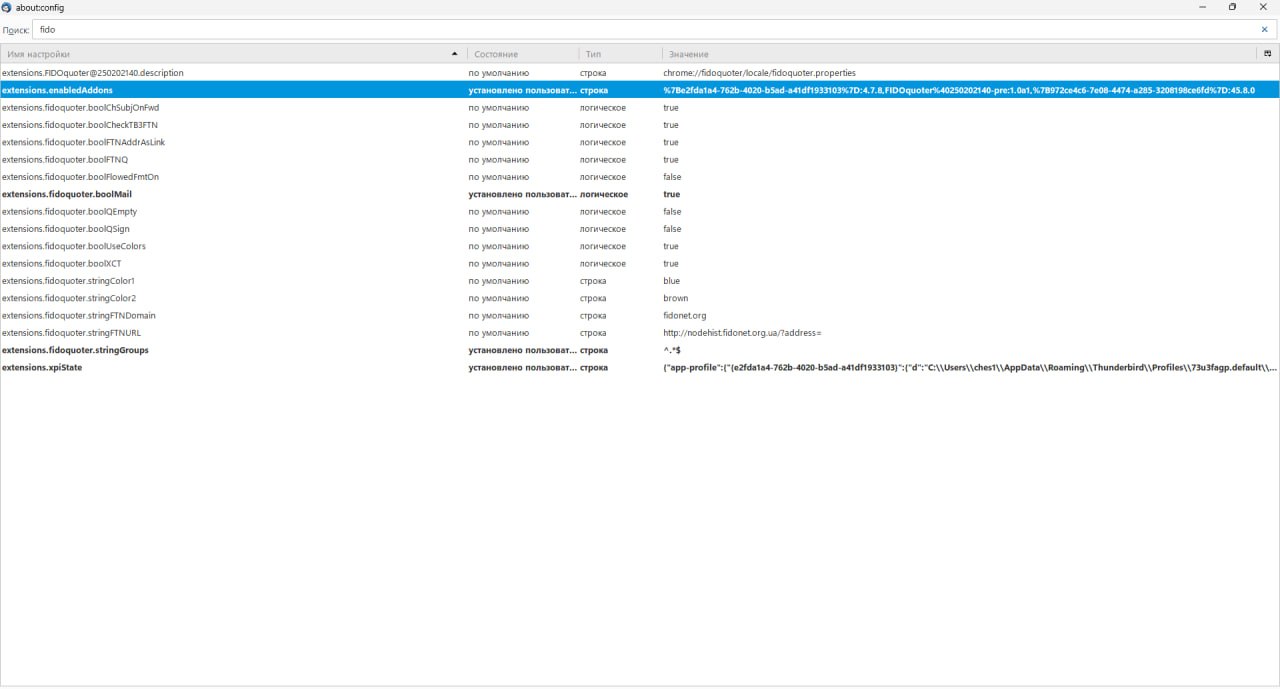Click the Thunderbird icon in title bar
The image size is (1280, 689).
(x=8, y=7)
